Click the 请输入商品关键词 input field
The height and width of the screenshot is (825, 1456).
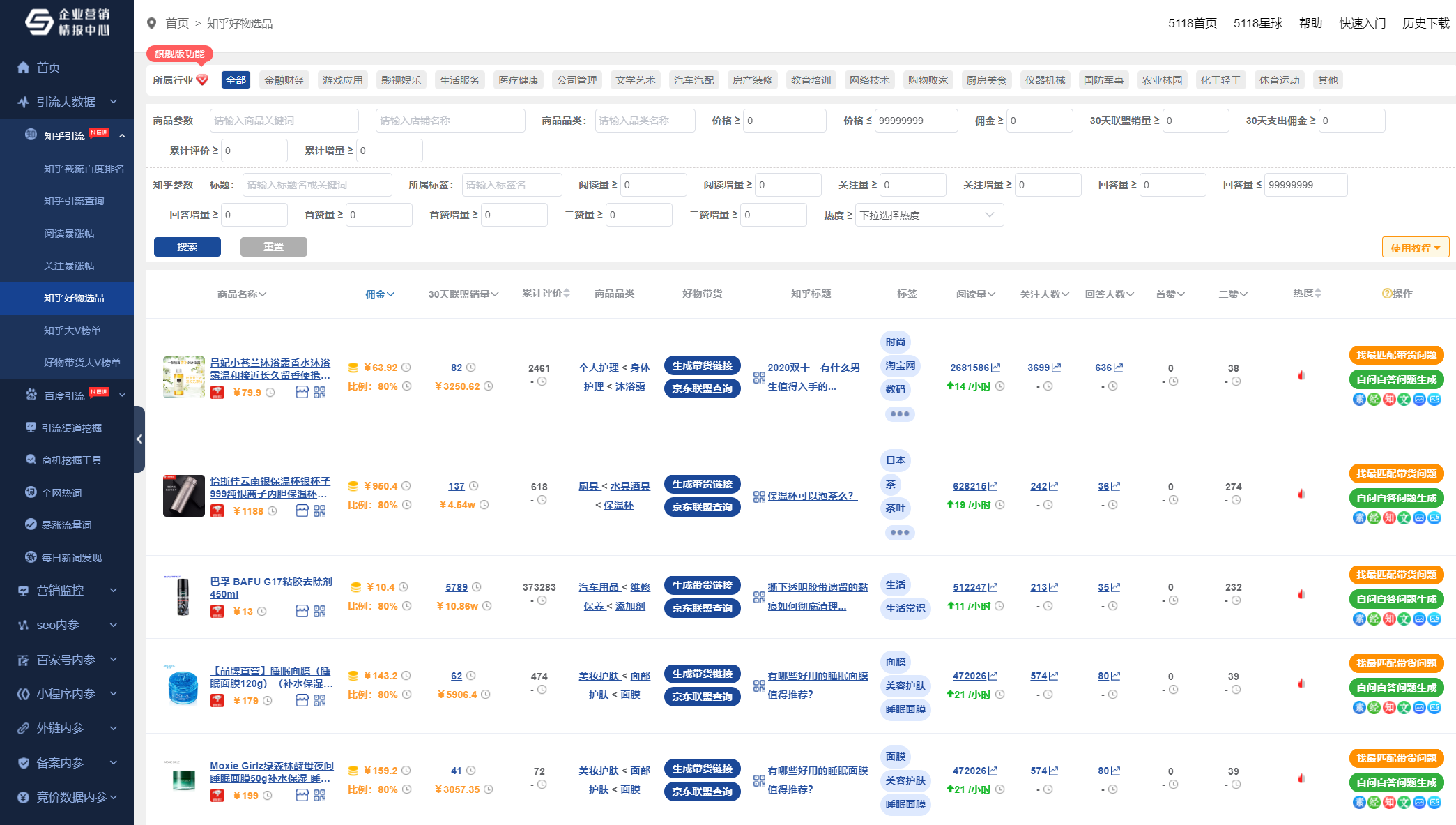[284, 121]
